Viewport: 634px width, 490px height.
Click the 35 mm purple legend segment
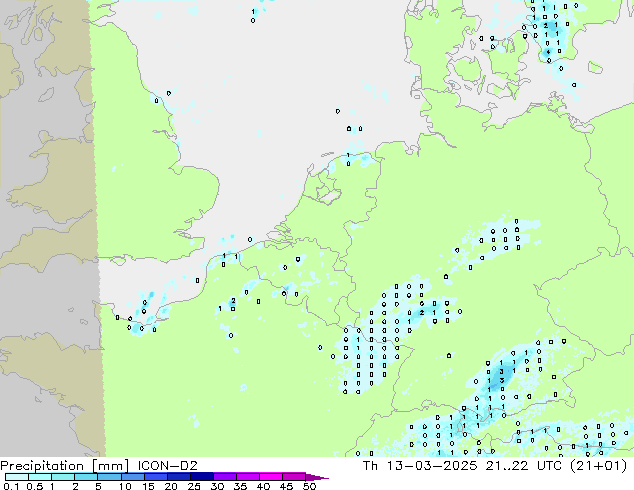[x=250, y=477]
